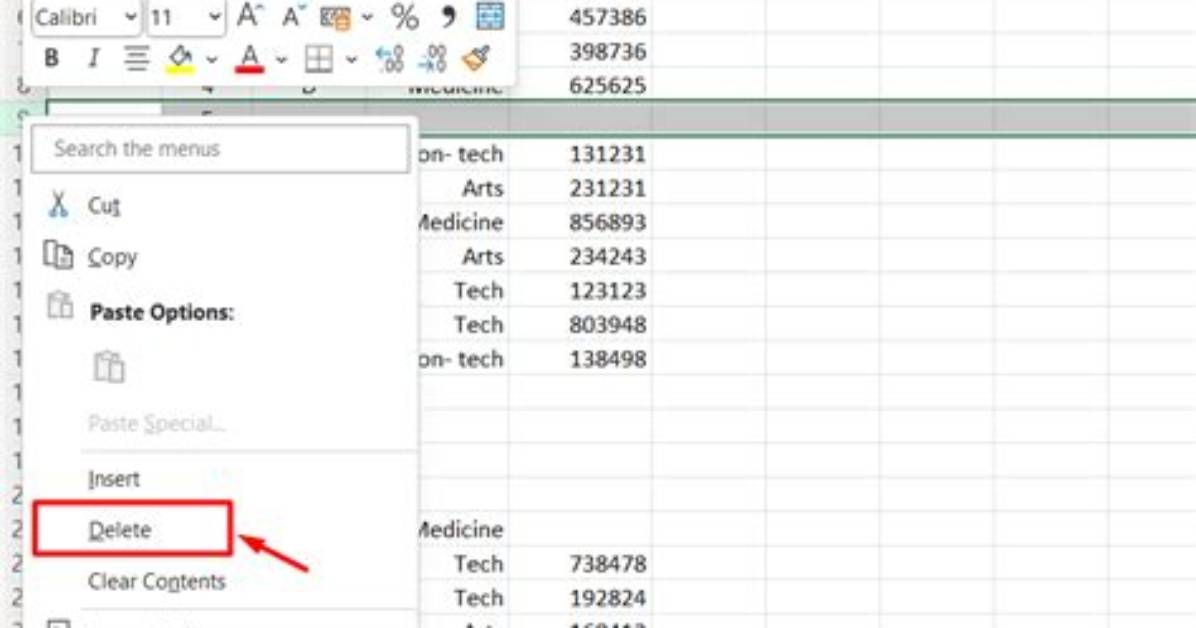The image size is (1196, 628).
Task: Toggle italic formatting in mini toolbar
Action: pos(93,58)
